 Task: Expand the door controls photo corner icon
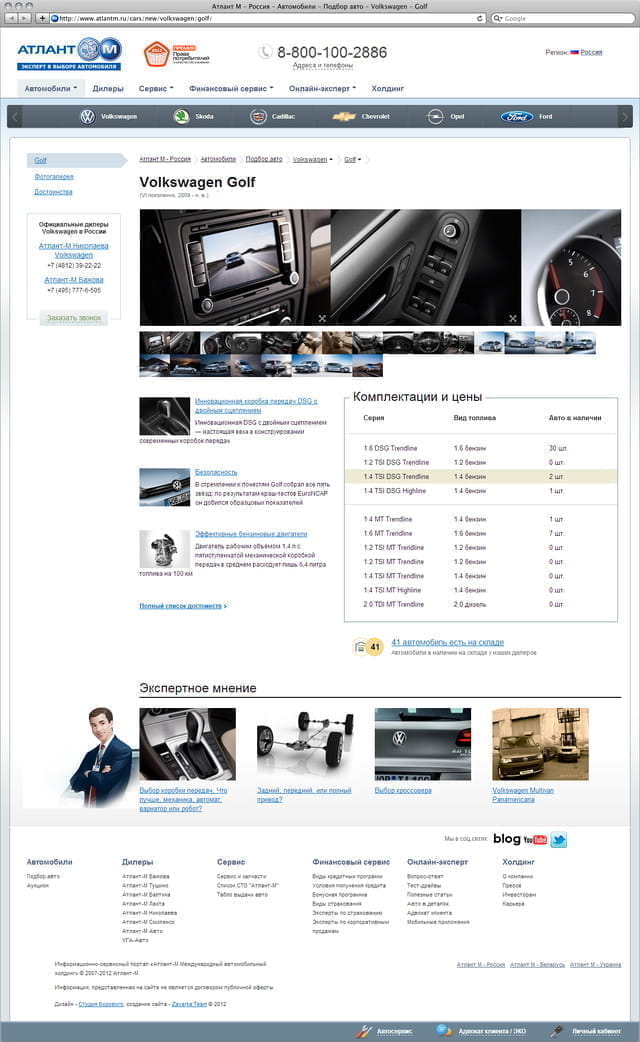click(x=512, y=318)
